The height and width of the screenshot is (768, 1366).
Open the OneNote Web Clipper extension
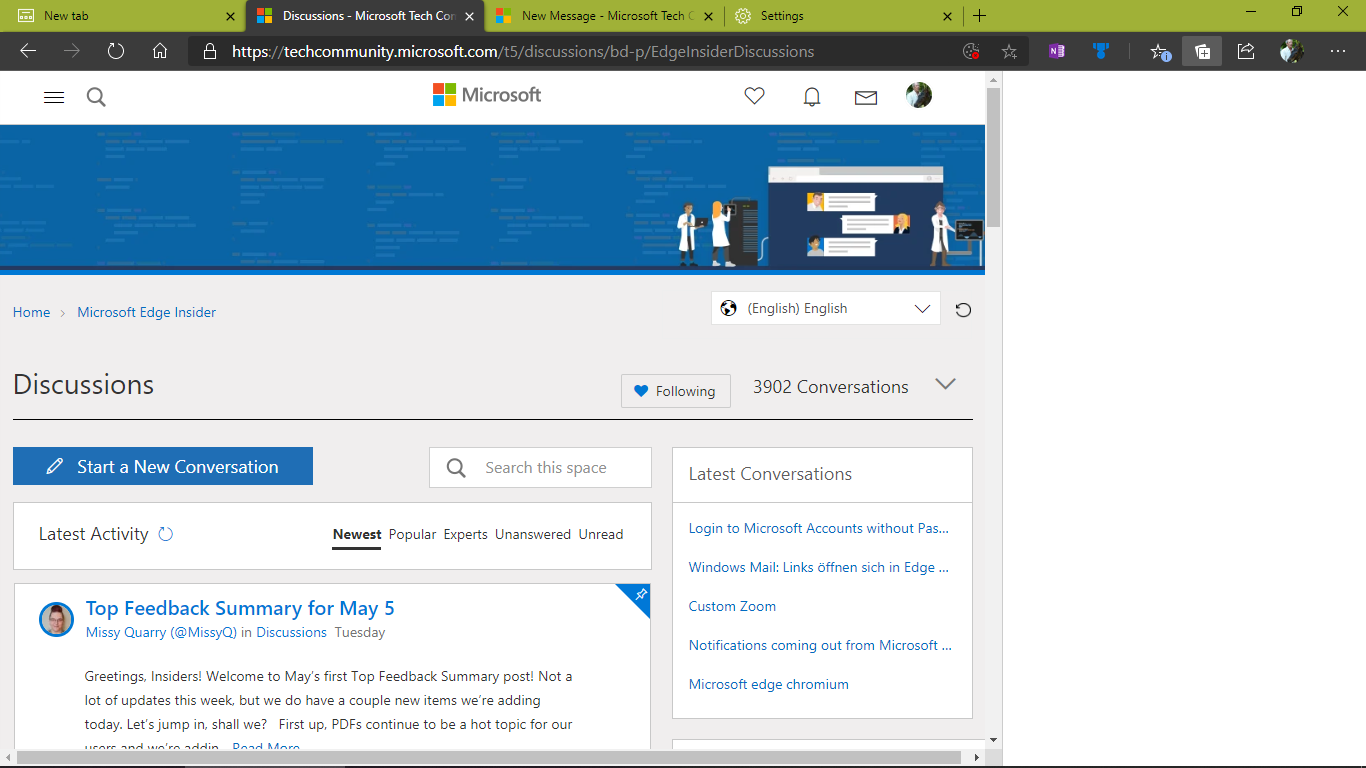click(1057, 51)
